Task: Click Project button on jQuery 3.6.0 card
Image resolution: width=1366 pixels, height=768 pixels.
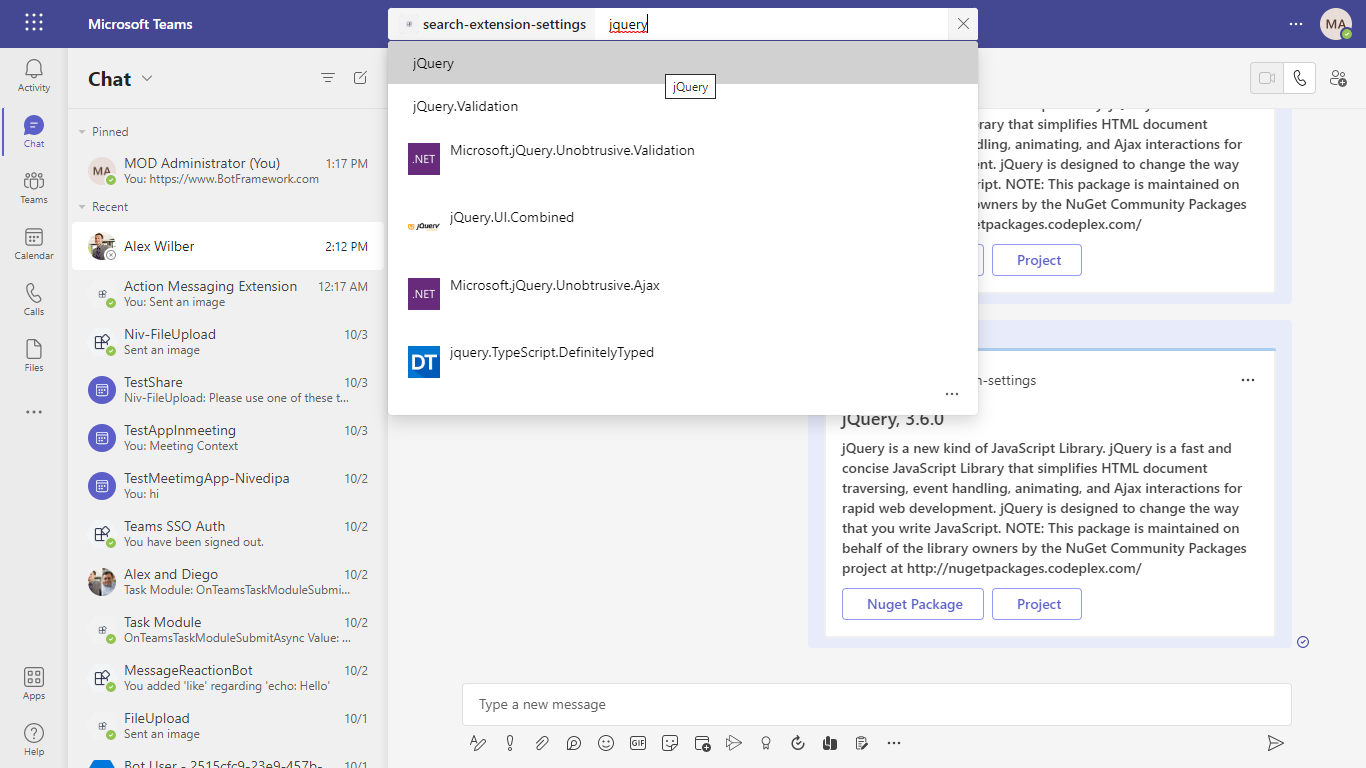Action: 1037,604
